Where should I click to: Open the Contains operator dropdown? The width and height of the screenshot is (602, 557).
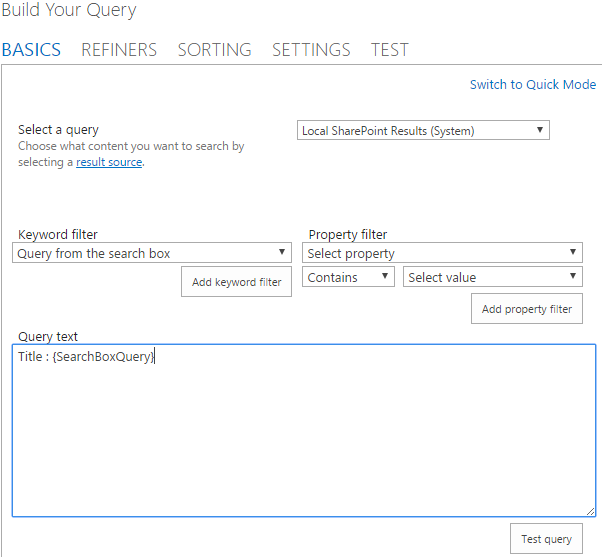348,277
